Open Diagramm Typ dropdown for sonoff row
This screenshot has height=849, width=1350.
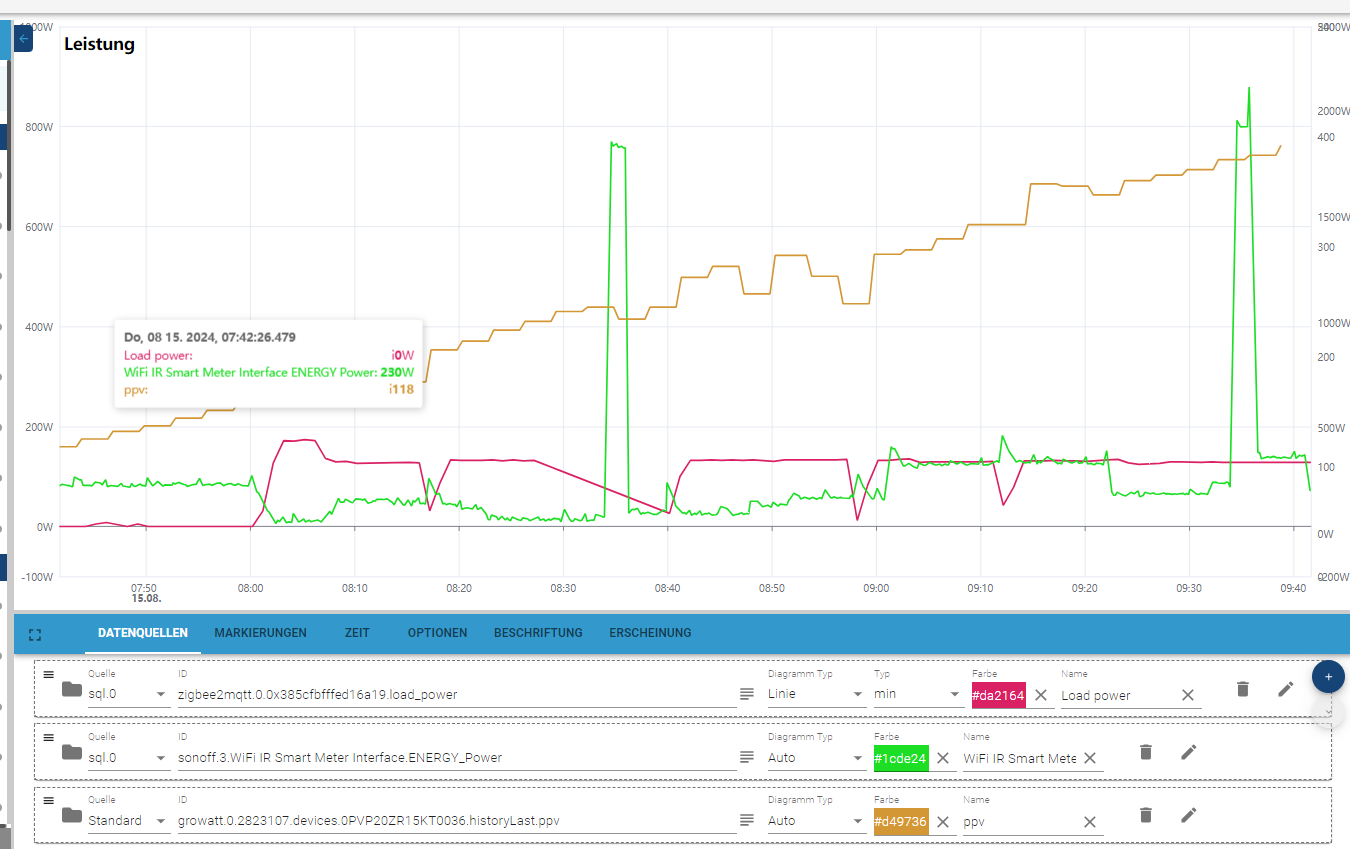click(x=817, y=757)
